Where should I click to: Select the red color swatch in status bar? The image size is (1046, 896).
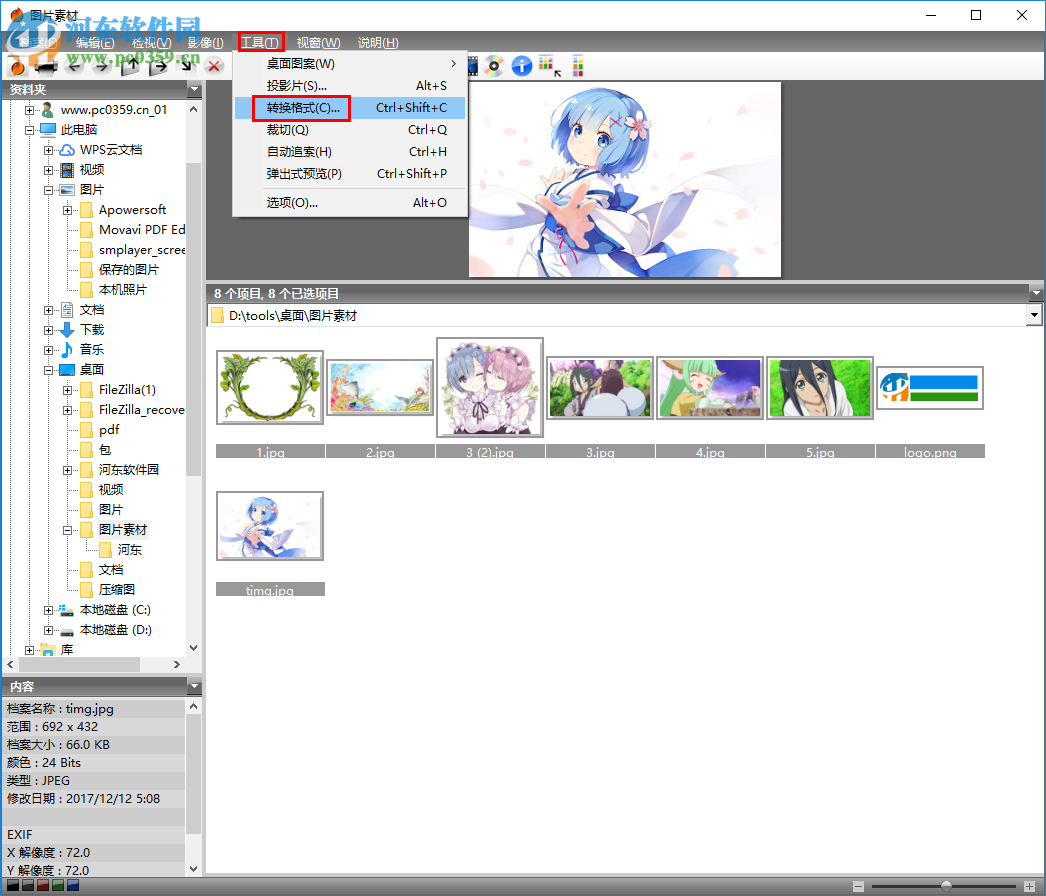pos(43,886)
